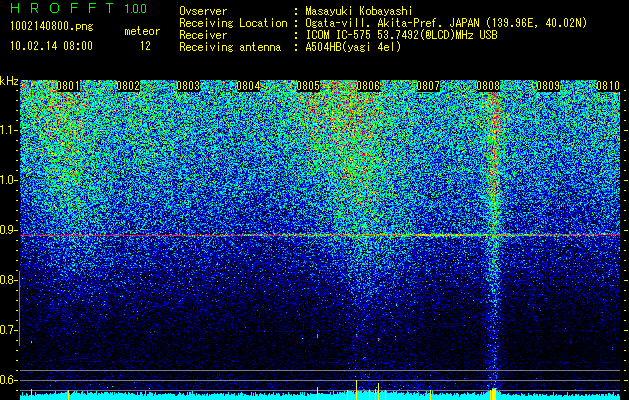Viewport: 629px width, 400px height.
Task: Click the 0807 time marker
Action: pyautogui.click(x=428, y=86)
